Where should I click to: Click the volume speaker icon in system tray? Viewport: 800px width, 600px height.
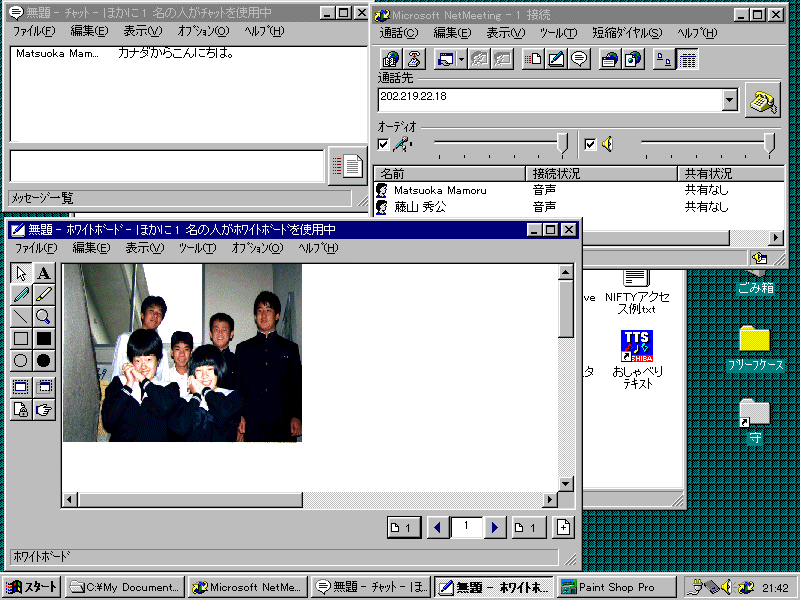pyautogui.click(x=727, y=587)
